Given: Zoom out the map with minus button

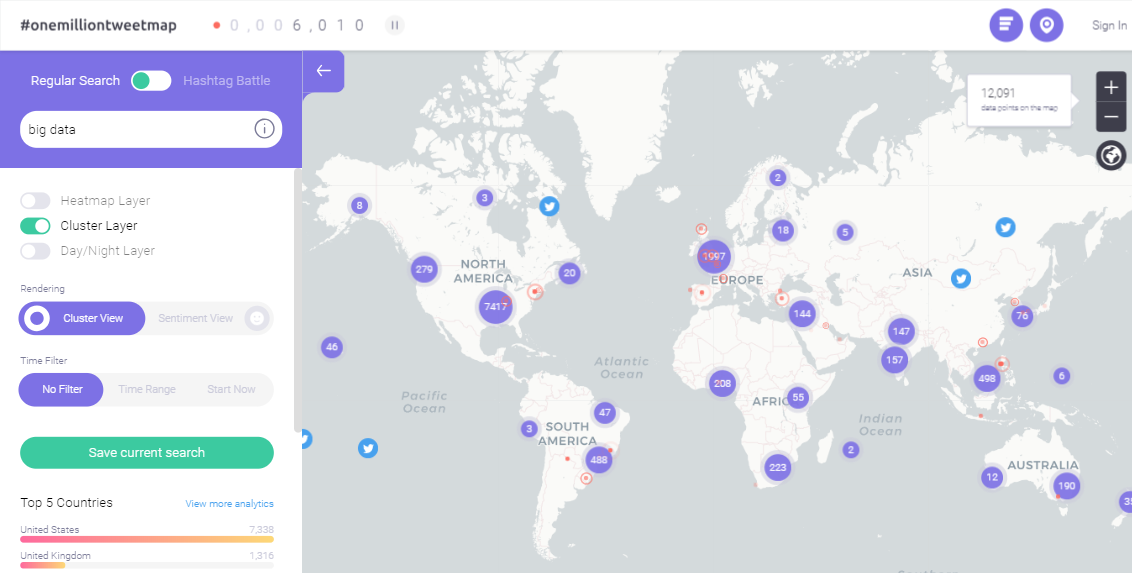Looking at the screenshot, I should [1111, 117].
